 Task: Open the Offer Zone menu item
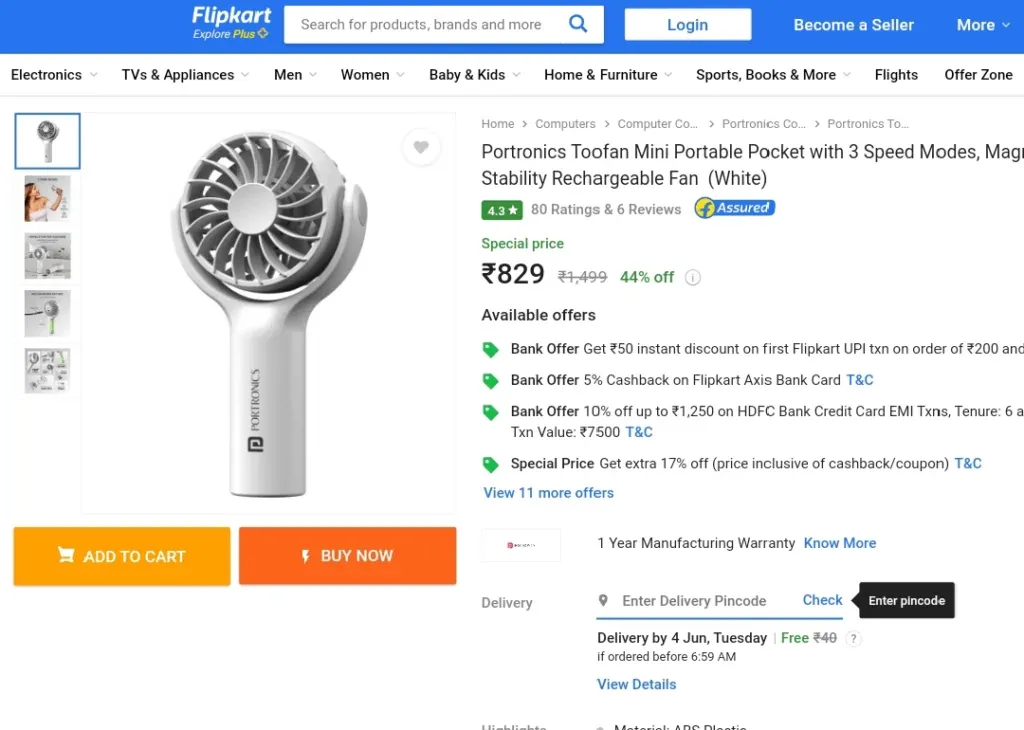[978, 75]
